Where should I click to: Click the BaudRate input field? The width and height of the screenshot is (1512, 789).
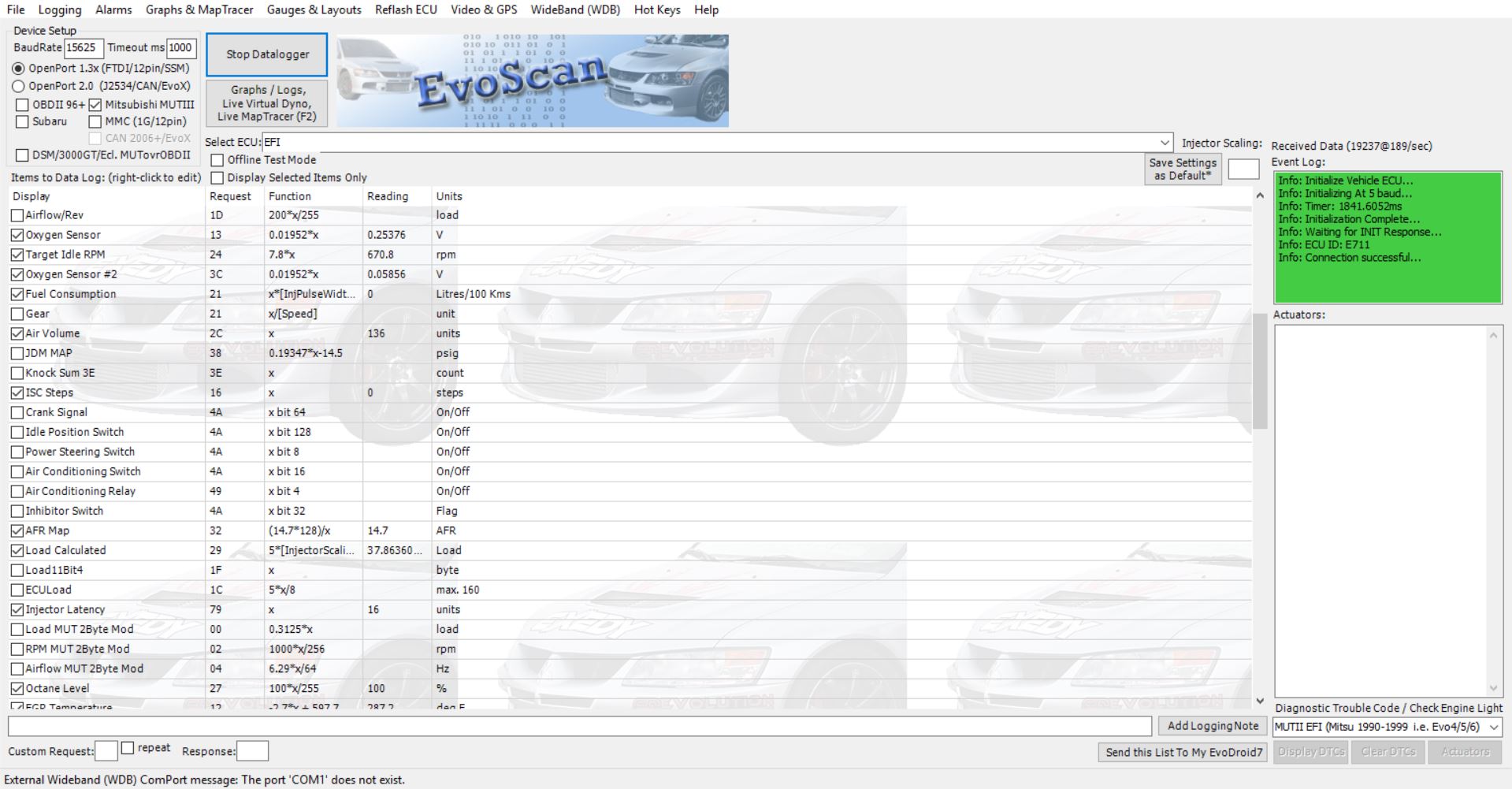pyautogui.click(x=83, y=47)
